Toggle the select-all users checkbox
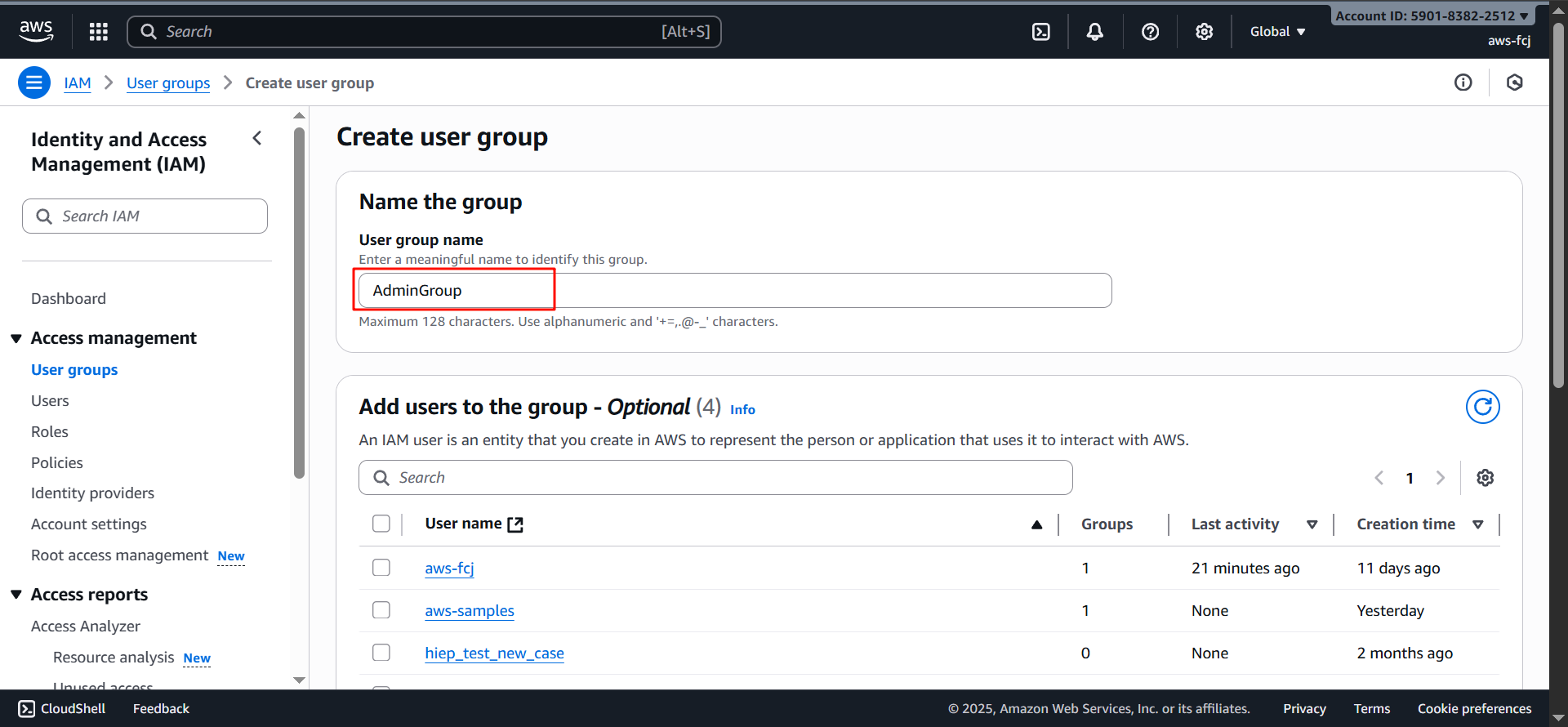This screenshot has height=727, width=1568. [x=381, y=524]
